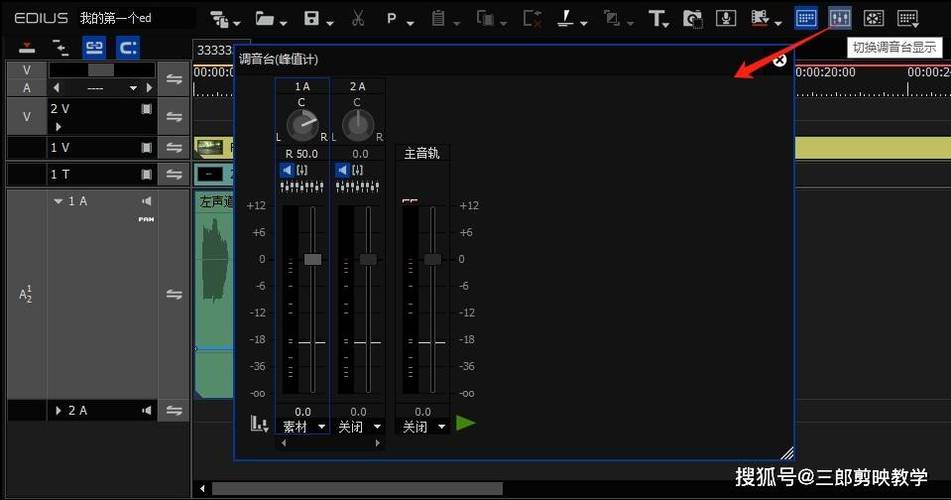Click the keyboard layout toolbar icon
951x500 pixels.
point(908,18)
